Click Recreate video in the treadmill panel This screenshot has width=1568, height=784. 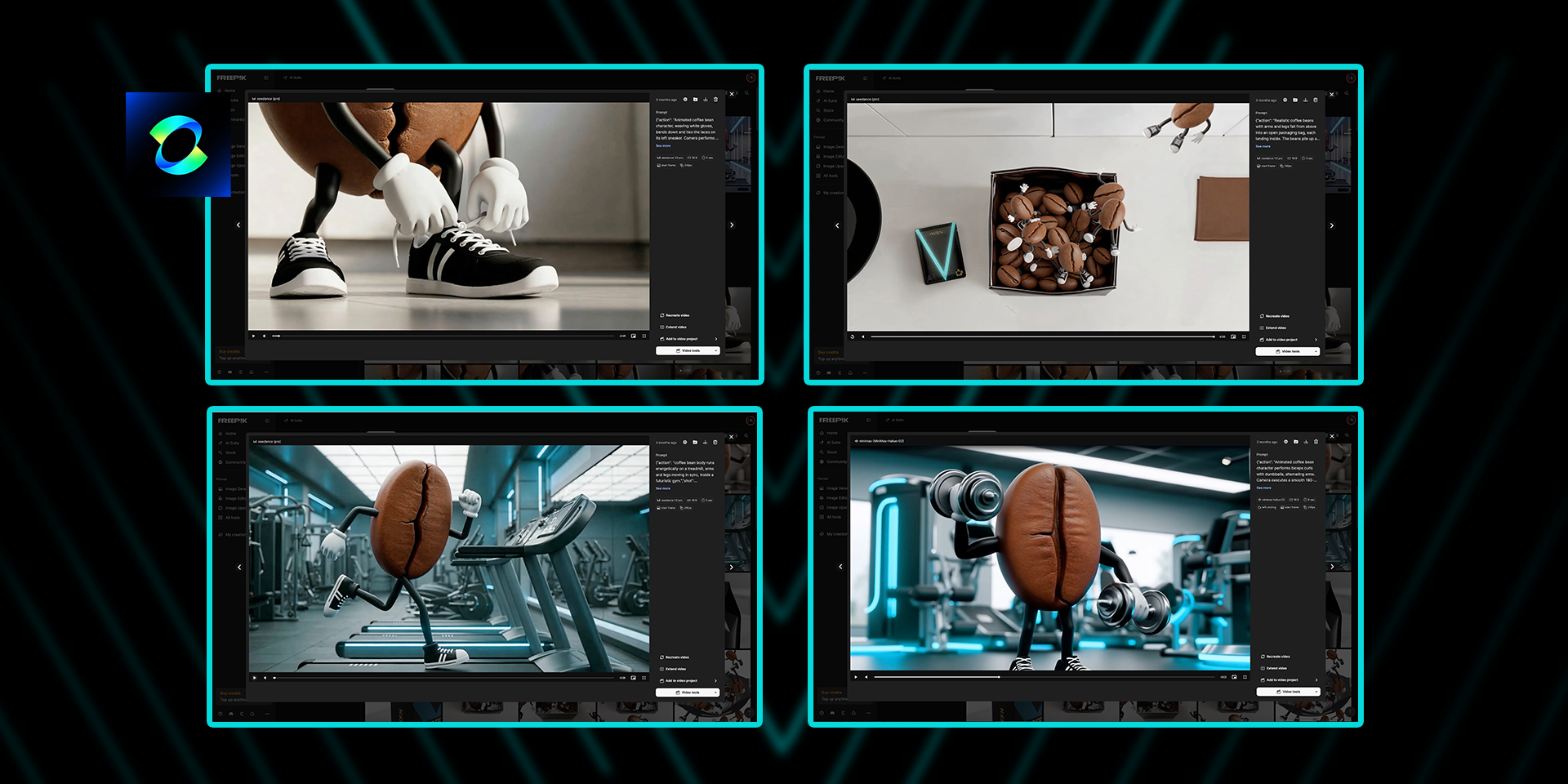675,657
